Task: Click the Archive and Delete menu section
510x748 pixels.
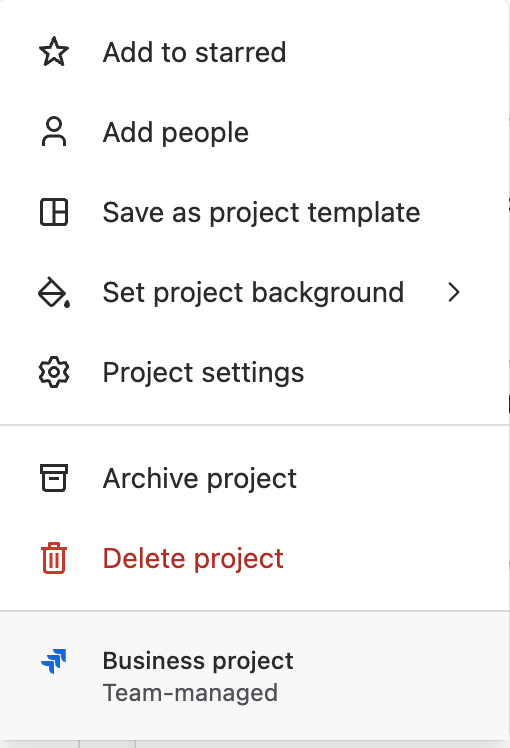Action: tap(255, 518)
